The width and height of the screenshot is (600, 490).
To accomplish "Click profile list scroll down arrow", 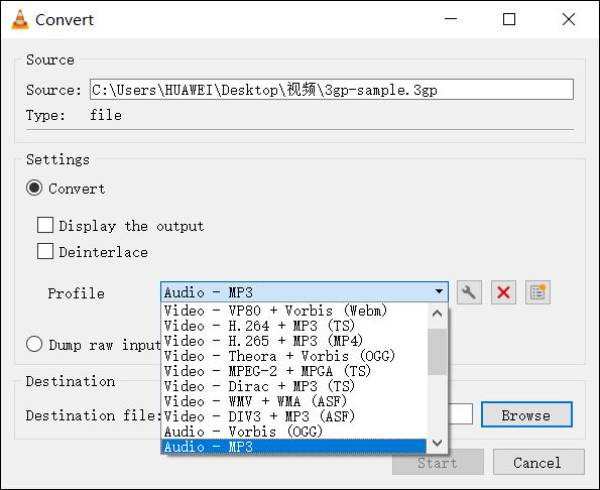I will [x=437, y=443].
